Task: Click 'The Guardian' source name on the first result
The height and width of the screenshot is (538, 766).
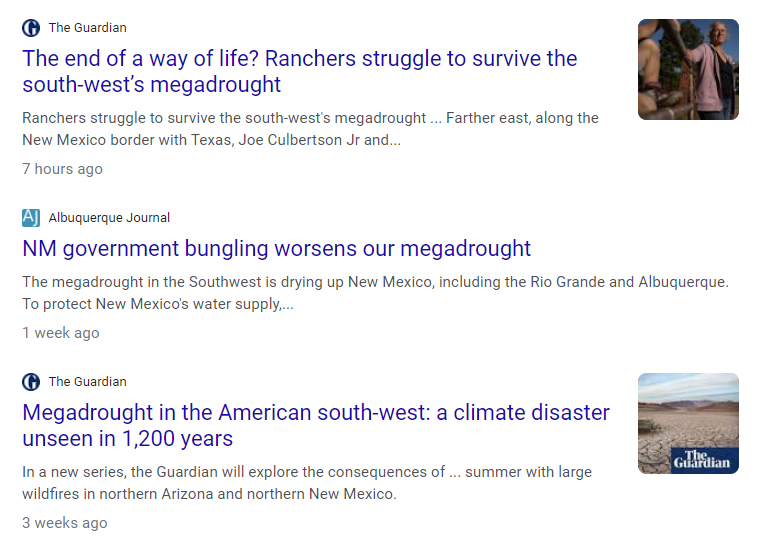Action: point(87,28)
